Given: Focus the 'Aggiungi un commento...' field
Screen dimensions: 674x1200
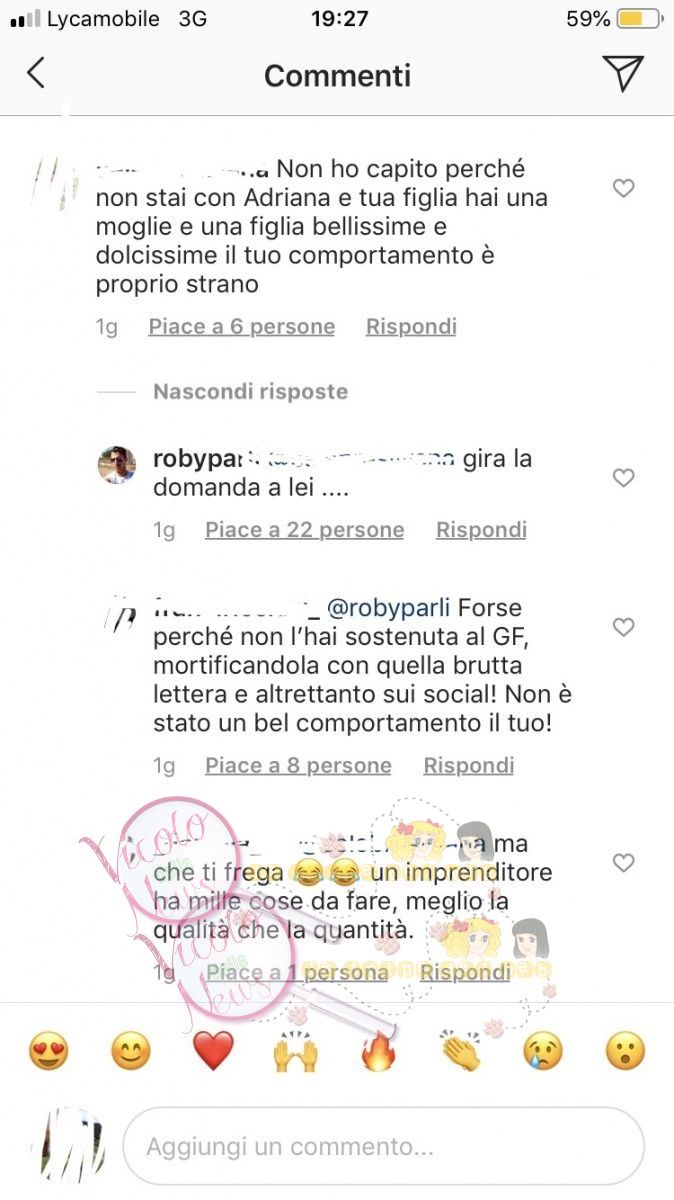Looking at the screenshot, I should pos(383,1146).
